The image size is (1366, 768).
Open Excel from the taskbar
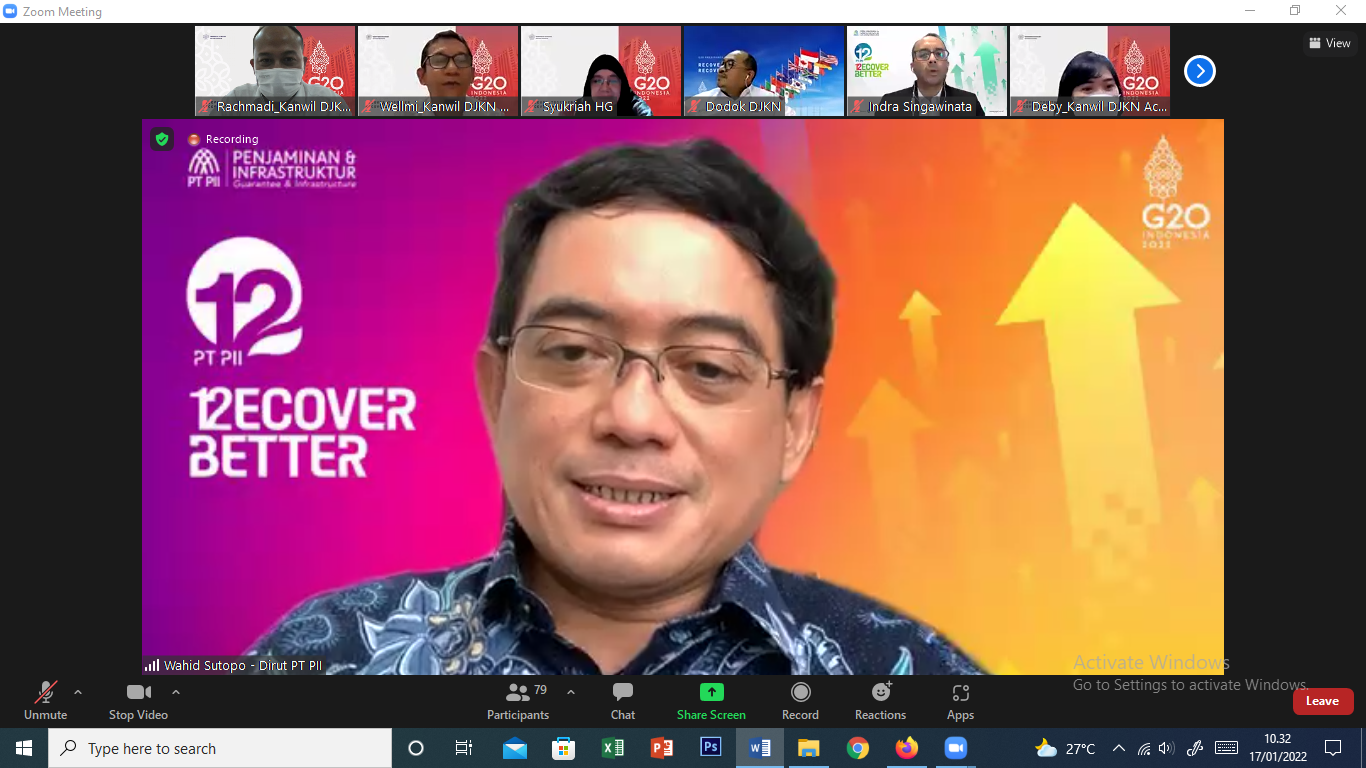[613, 748]
